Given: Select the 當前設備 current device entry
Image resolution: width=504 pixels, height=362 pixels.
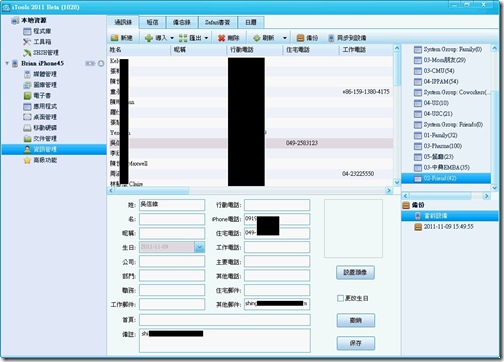Looking at the screenshot, I should tap(450, 216).
